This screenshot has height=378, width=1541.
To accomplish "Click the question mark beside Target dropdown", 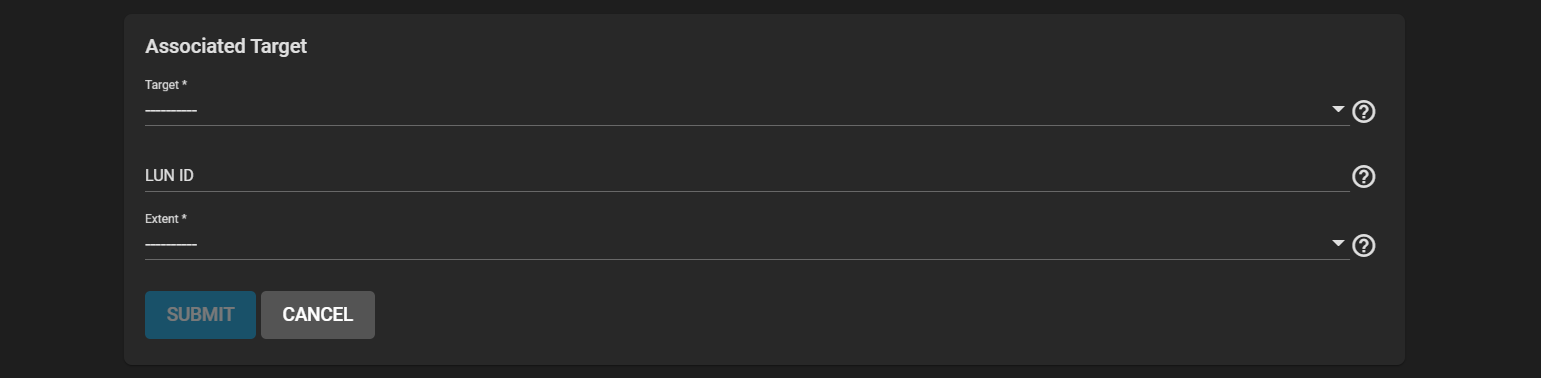I will pos(1363,111).
